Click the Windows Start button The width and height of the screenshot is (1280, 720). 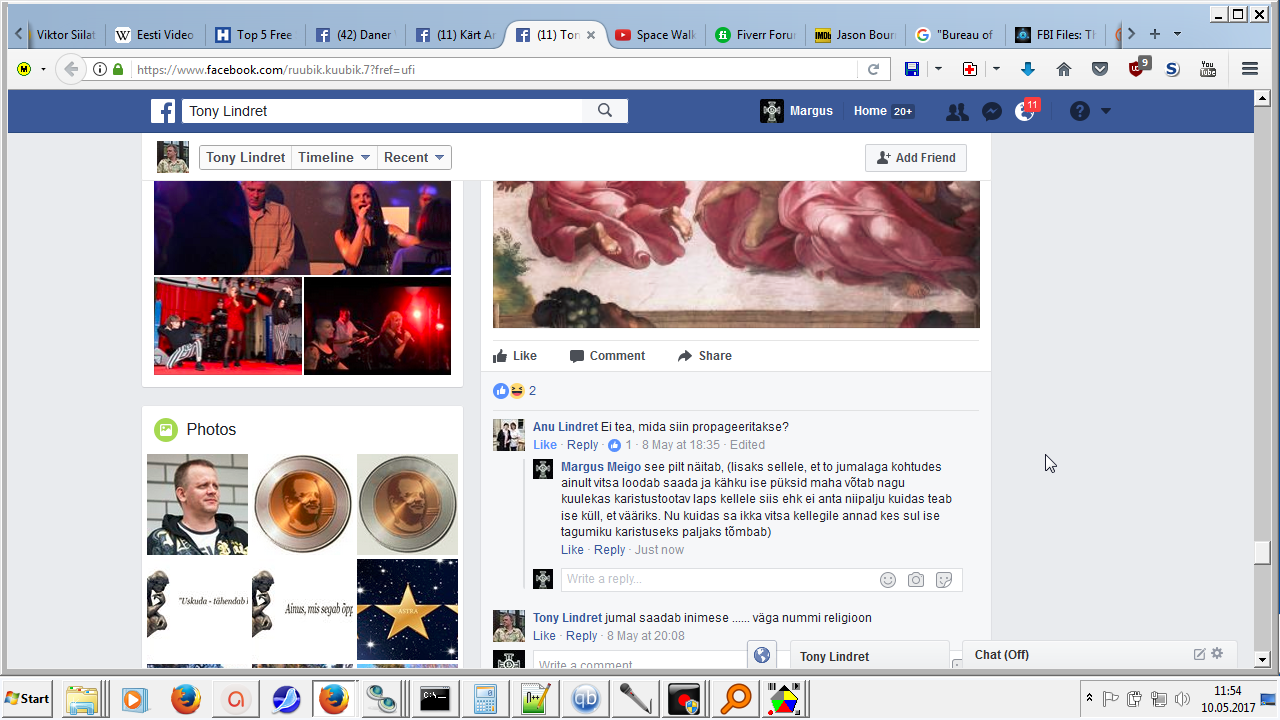point(28,698)
